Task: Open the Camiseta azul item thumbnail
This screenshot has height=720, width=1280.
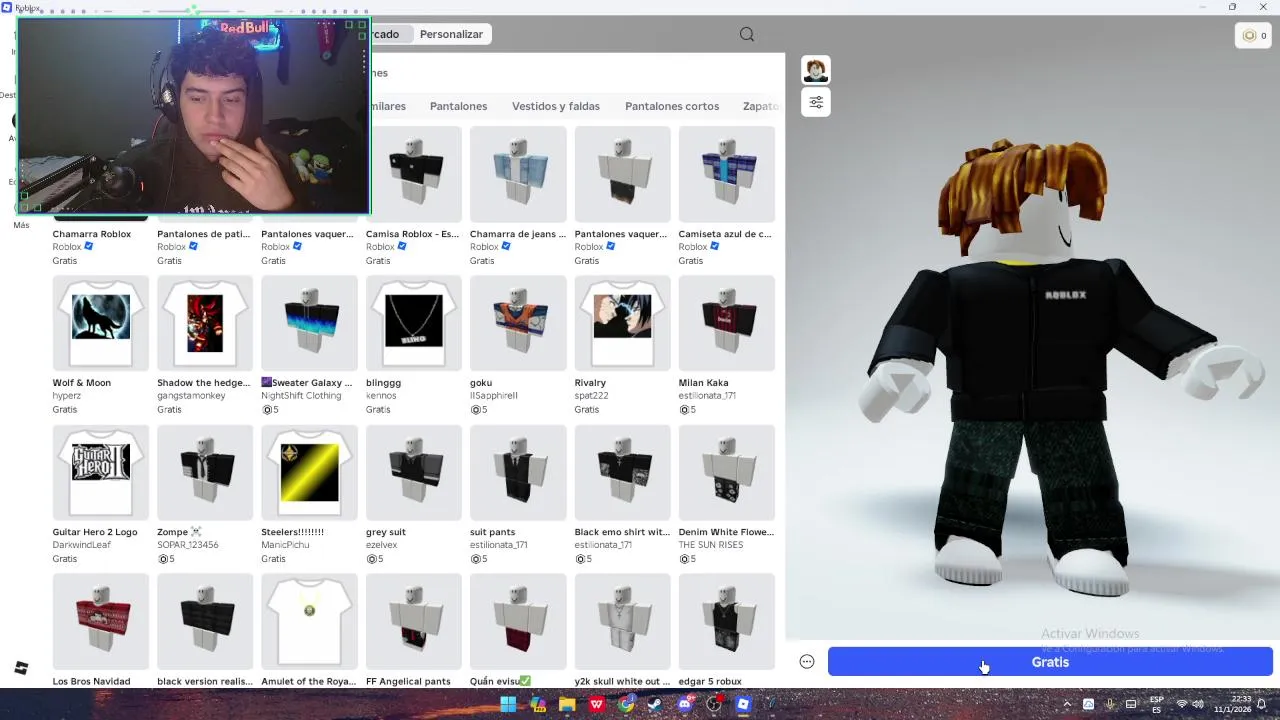Action: [x=727, y=174]
